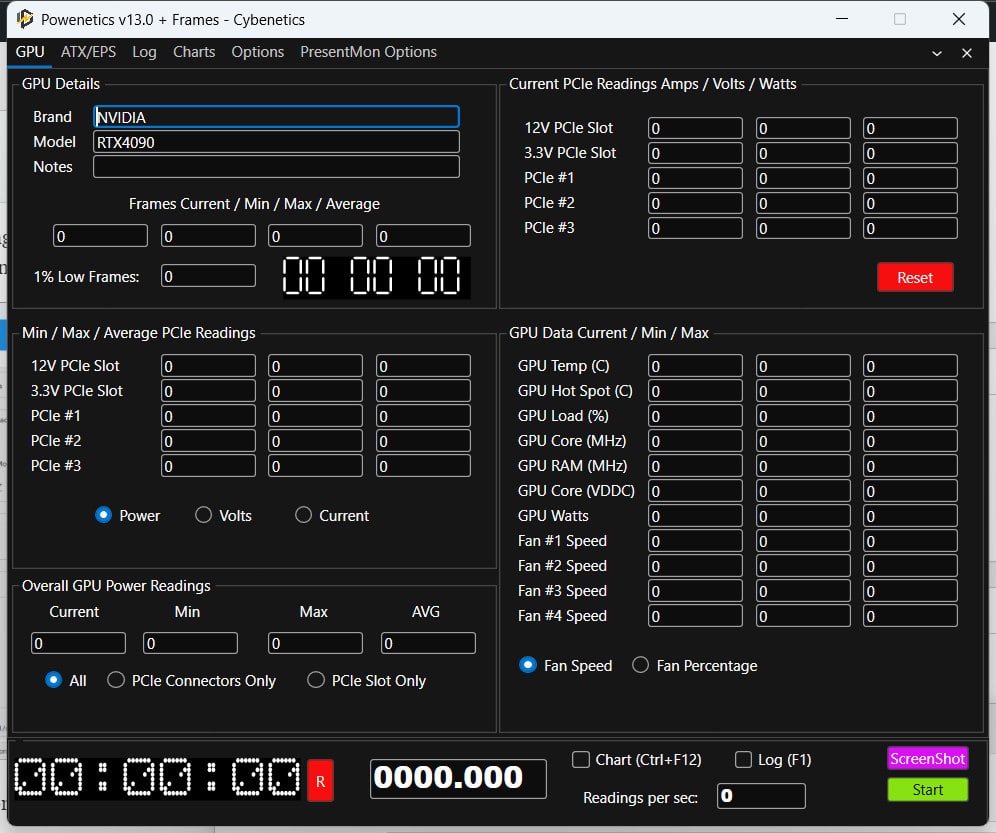Image resolution: width=996 pixels, height=833 pixels.
Task: Click the PCIe #2 Min reading field
Action: pos(208,441)
